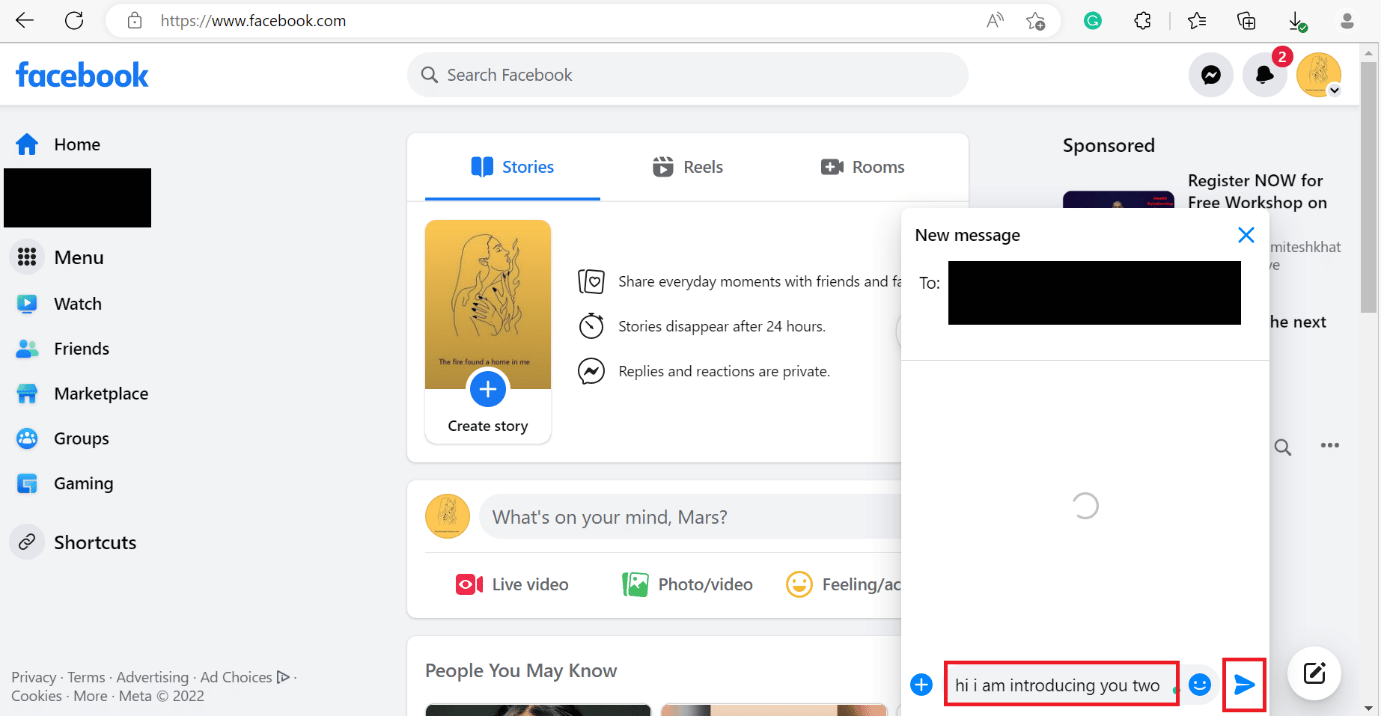Reload the page with refresh icon
The width and height of the screenshot is (1381, 716).
74,21
